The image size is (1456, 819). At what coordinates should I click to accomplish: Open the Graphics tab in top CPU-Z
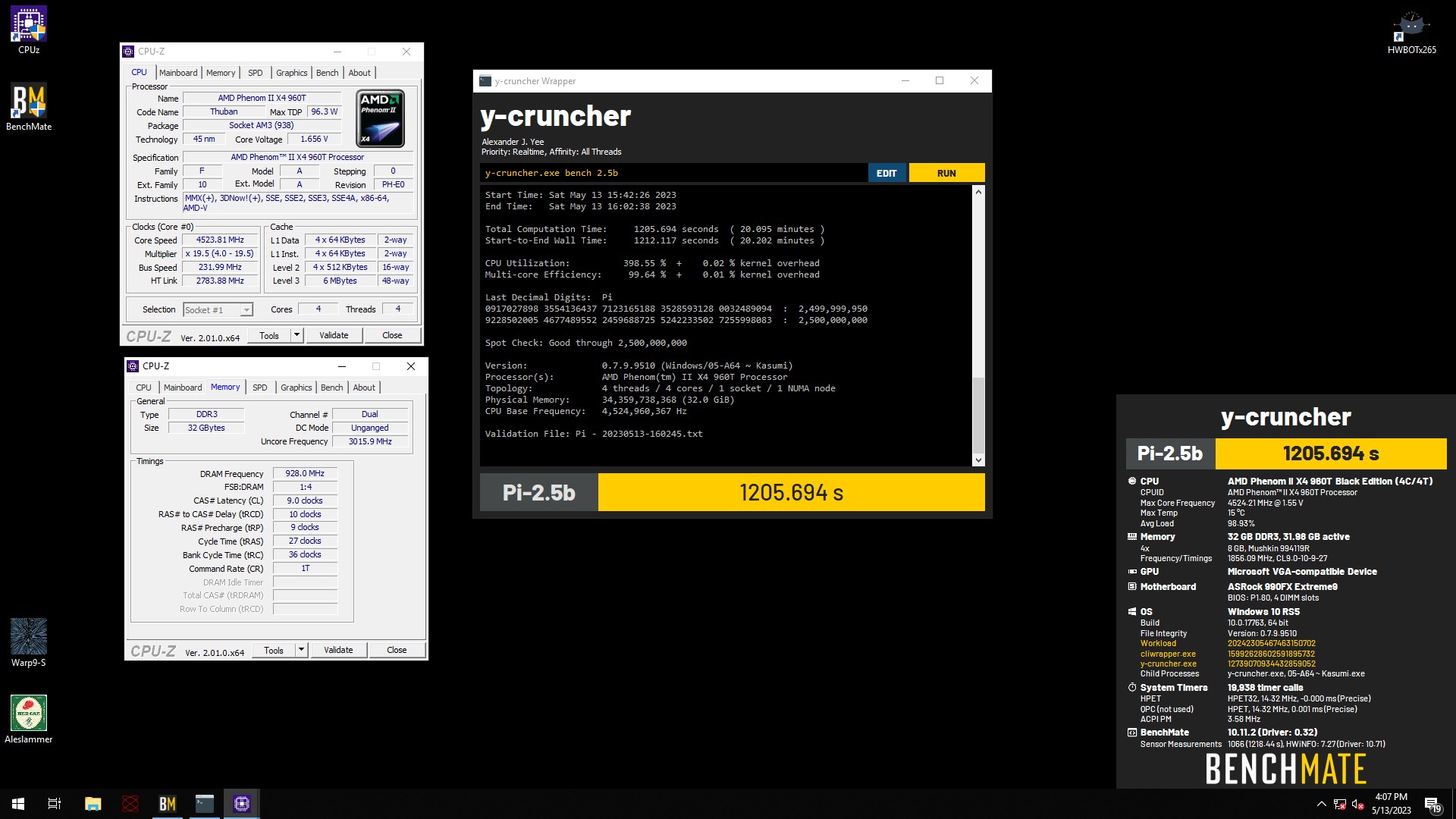pyautogui.click(x=292, y=73)
